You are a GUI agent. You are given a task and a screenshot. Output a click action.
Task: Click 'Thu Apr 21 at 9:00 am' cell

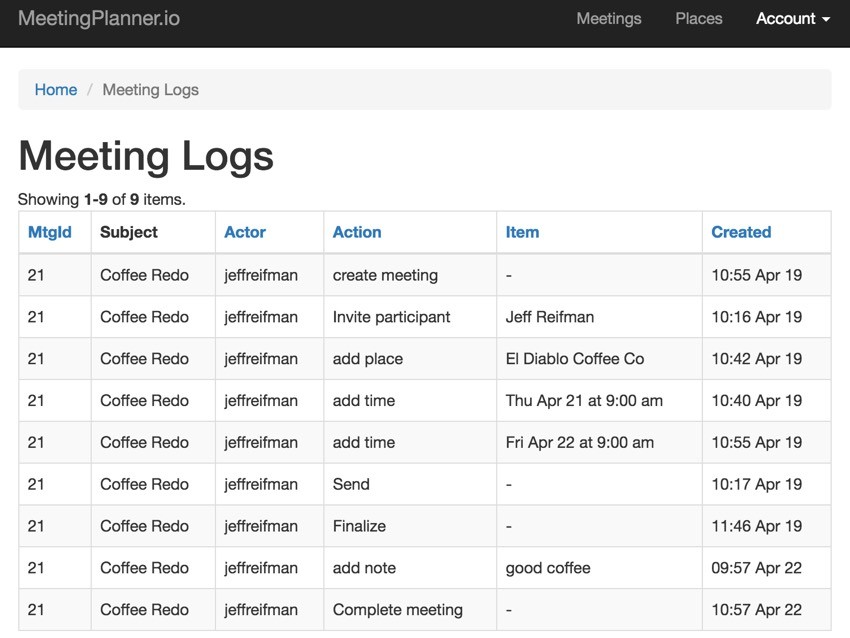pos(599,401)
